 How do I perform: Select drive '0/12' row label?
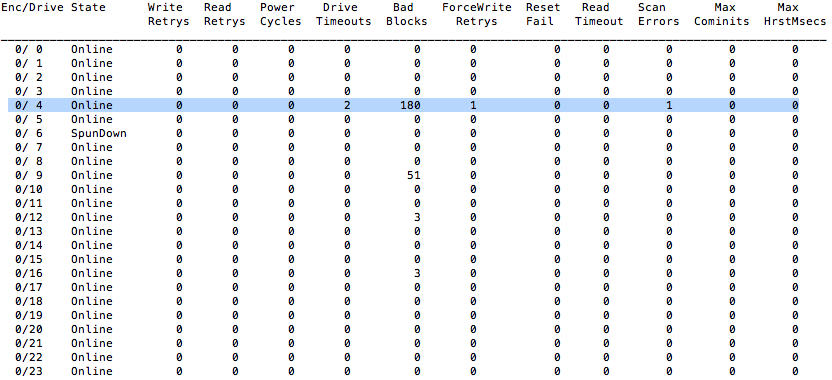pyautogui.click(x=29, y=217)
